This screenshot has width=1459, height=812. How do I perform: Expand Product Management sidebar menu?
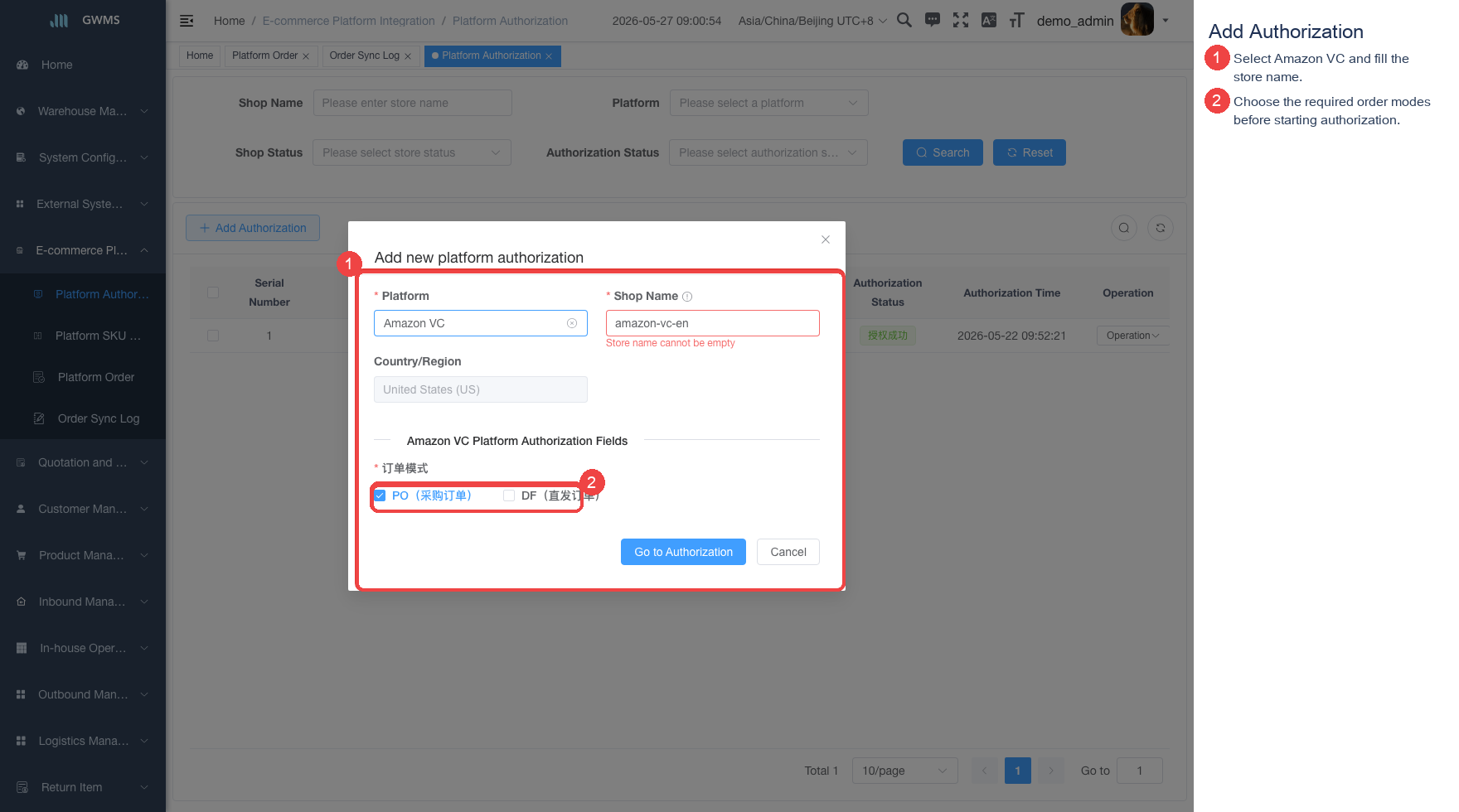pyautogui.click(x=83, y=555)
